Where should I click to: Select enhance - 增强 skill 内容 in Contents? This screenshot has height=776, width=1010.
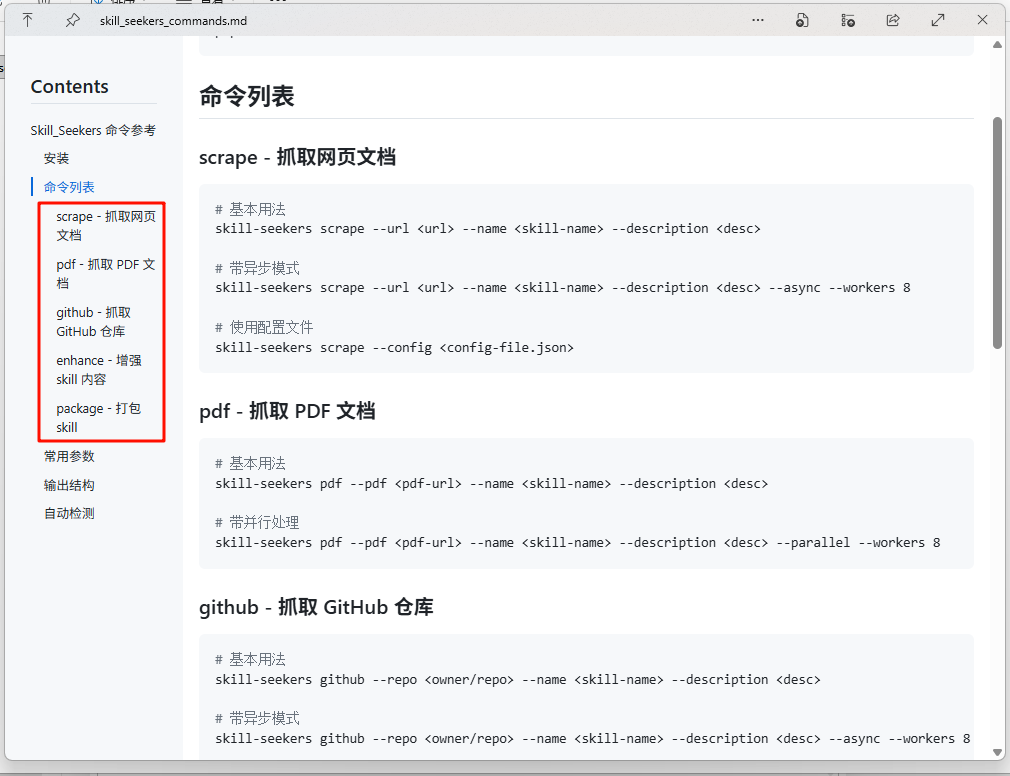point(98,369)
